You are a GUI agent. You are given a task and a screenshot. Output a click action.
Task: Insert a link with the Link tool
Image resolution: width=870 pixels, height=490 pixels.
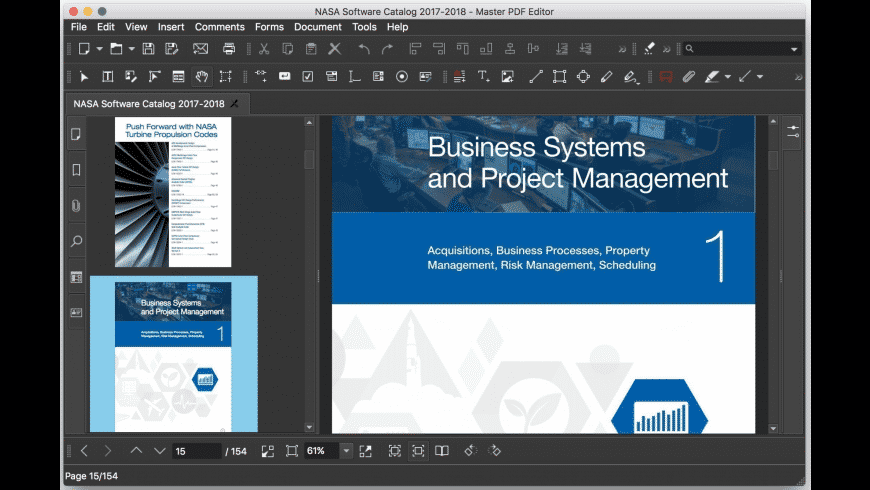tap(260, 77)
